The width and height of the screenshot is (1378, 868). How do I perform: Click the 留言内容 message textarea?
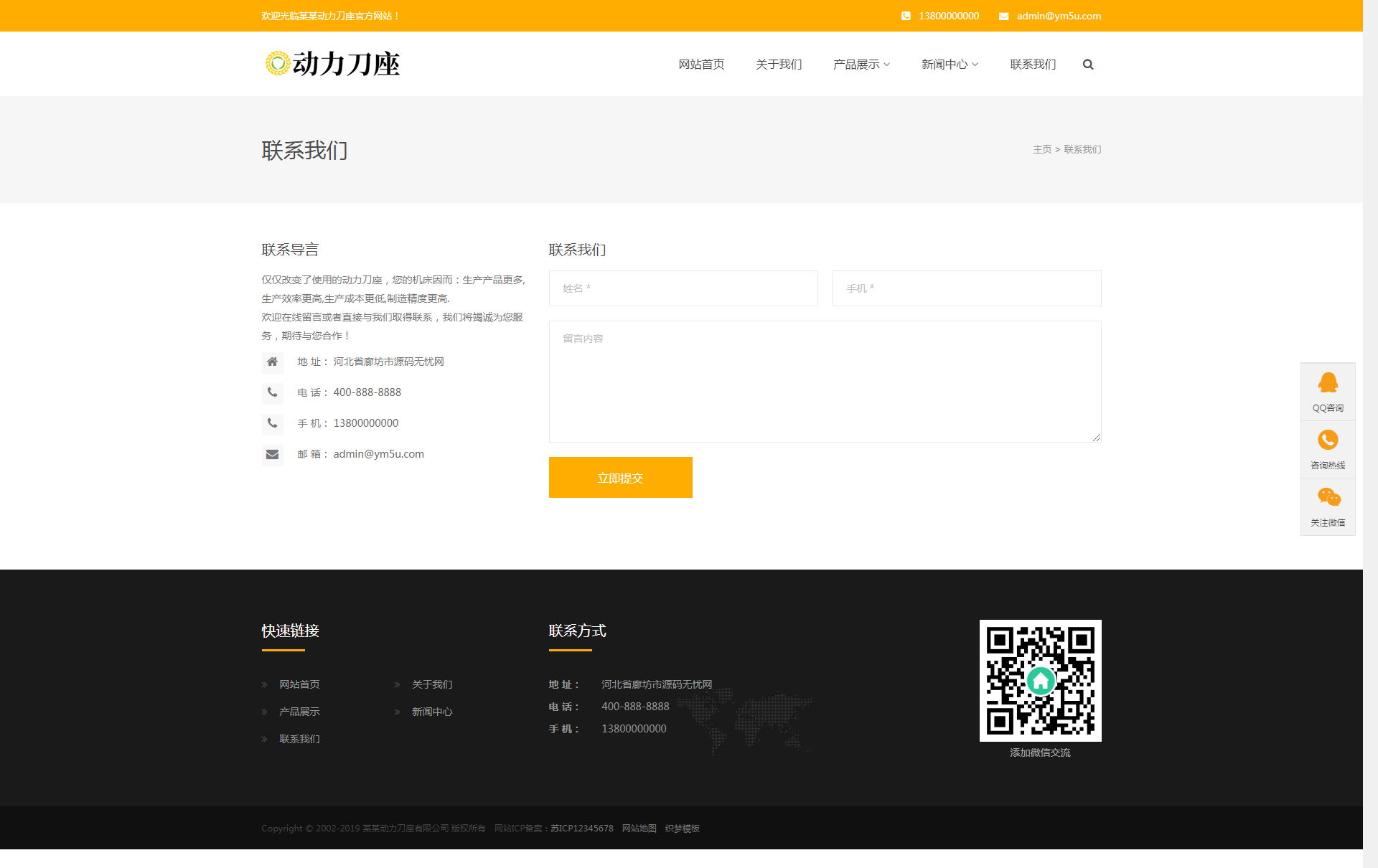pyautogui.click(x=825, y=381)
